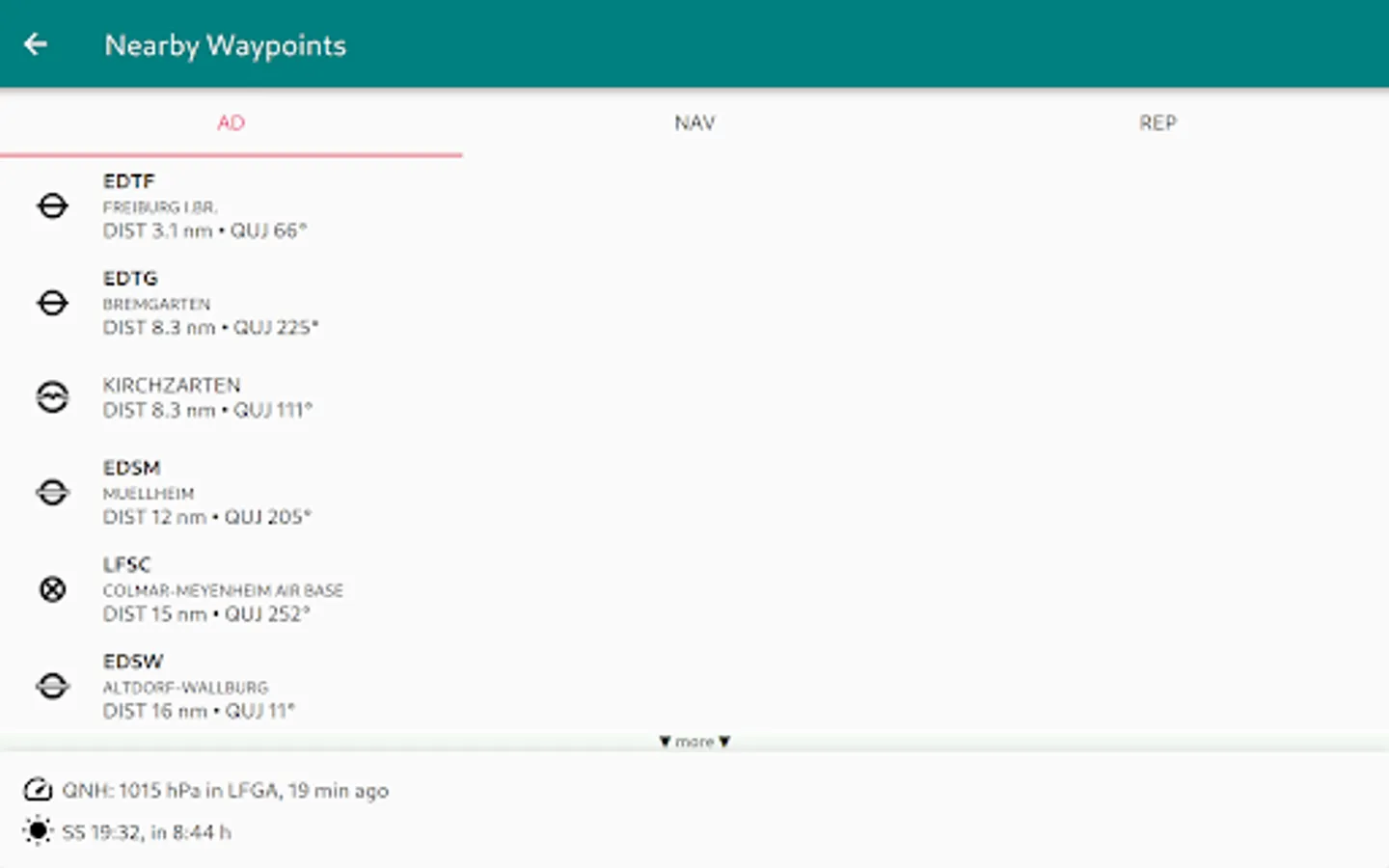Image resolution: width=1389 pixels, height=868 pixels.
Task: Go back using the header arrow
Action: (x=36, y=44)
